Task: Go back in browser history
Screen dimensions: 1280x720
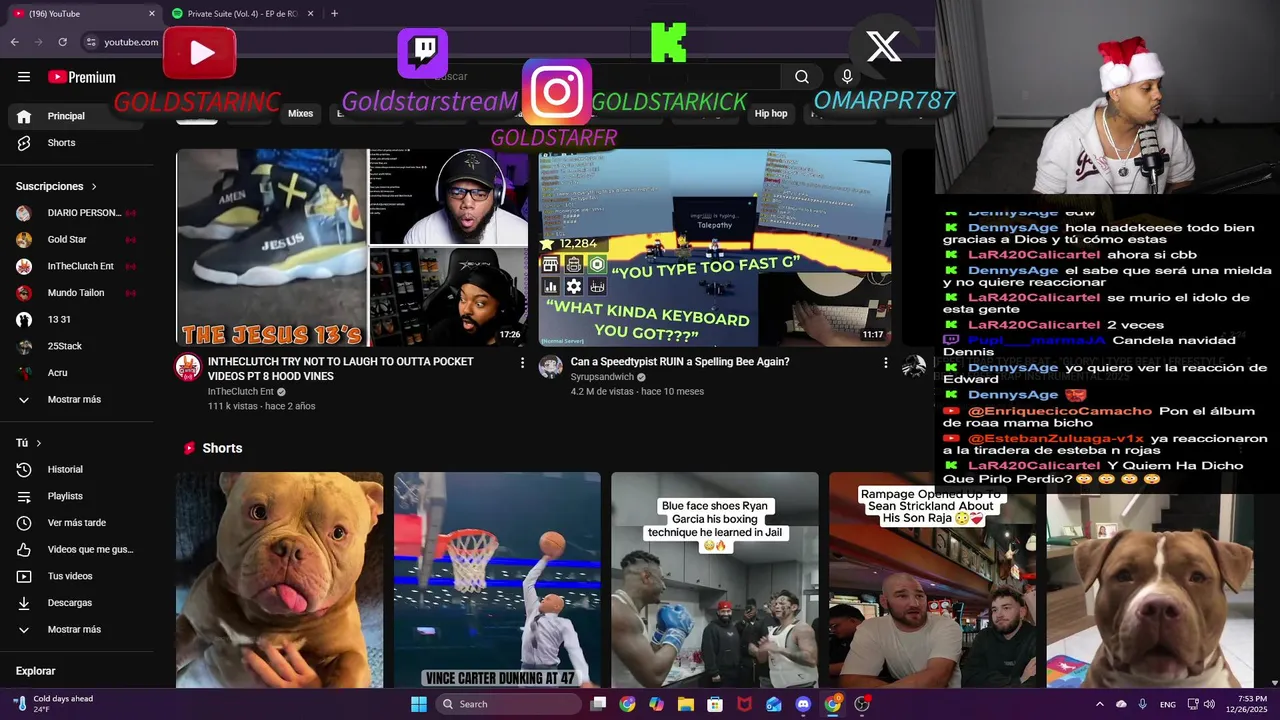Action: (x=14, y=42)
